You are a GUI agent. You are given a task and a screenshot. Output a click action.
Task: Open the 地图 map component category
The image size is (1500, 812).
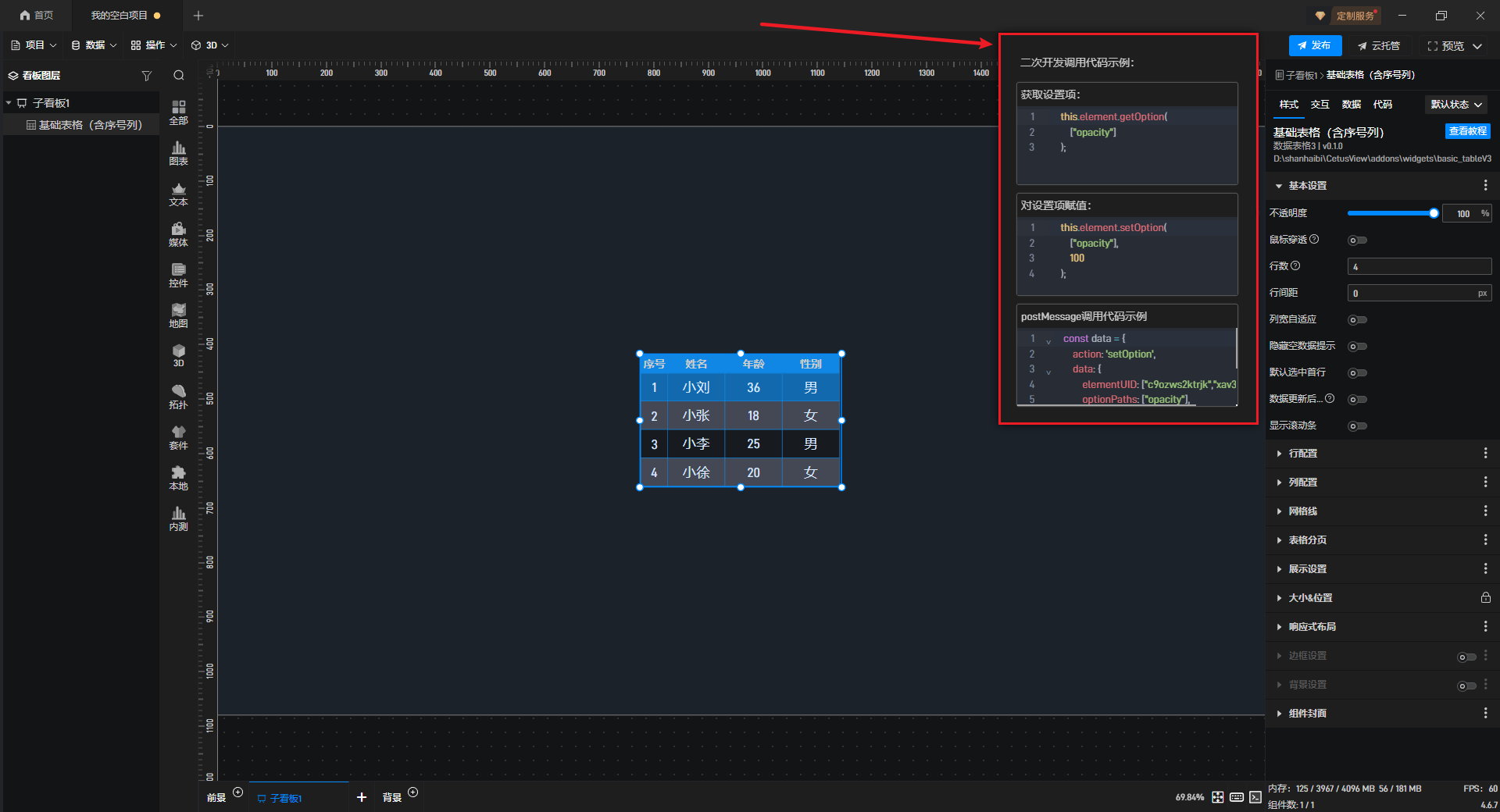[x=178, y=315]
